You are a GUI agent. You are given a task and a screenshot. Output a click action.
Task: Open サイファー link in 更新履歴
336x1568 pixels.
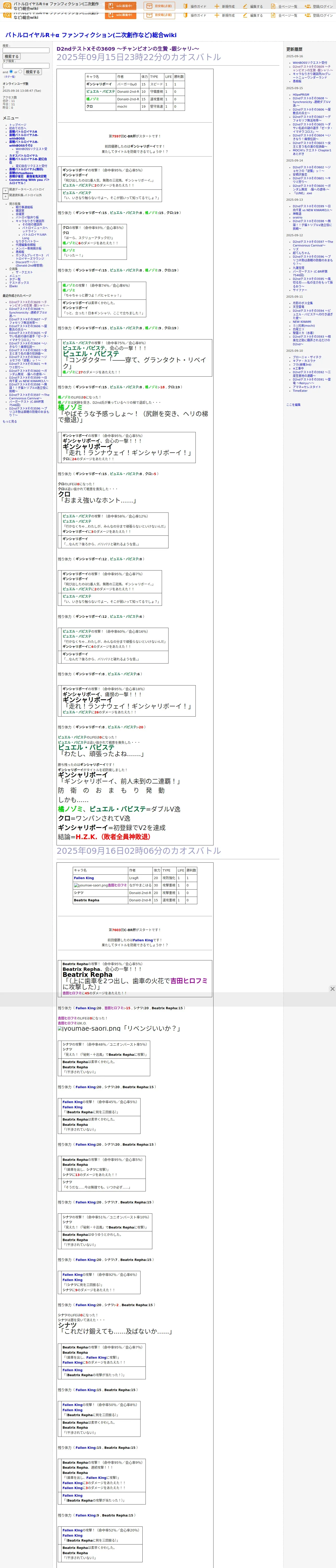tap(300, 290)
